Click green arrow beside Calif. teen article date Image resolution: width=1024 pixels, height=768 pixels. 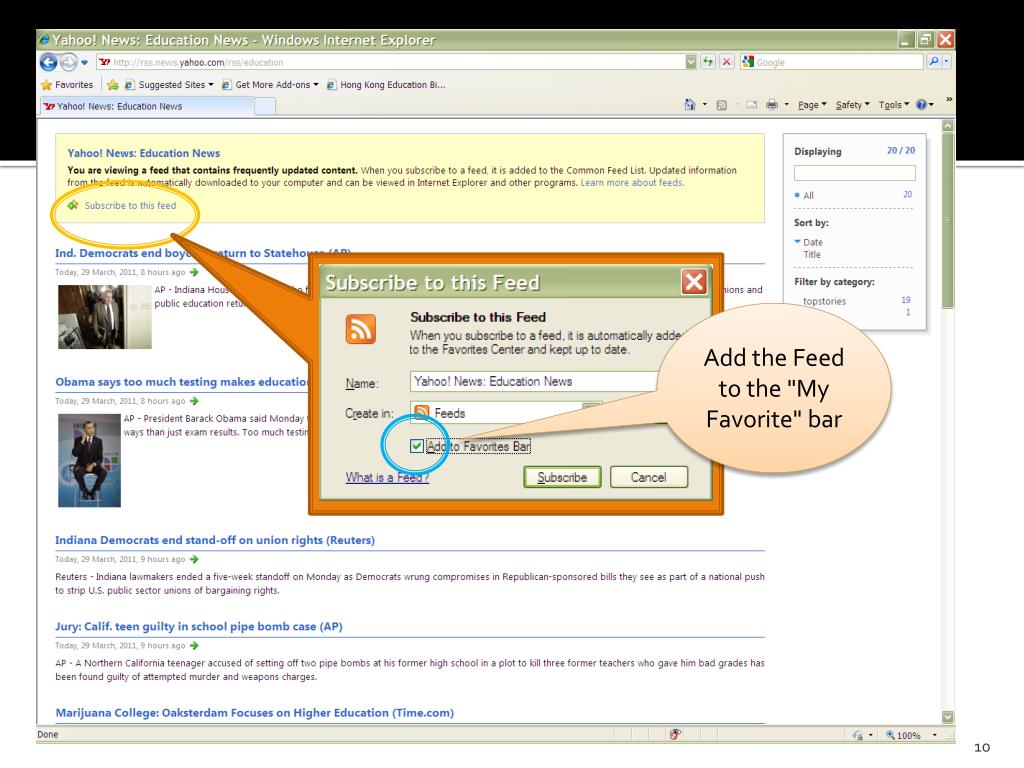(x=194, y=645)
